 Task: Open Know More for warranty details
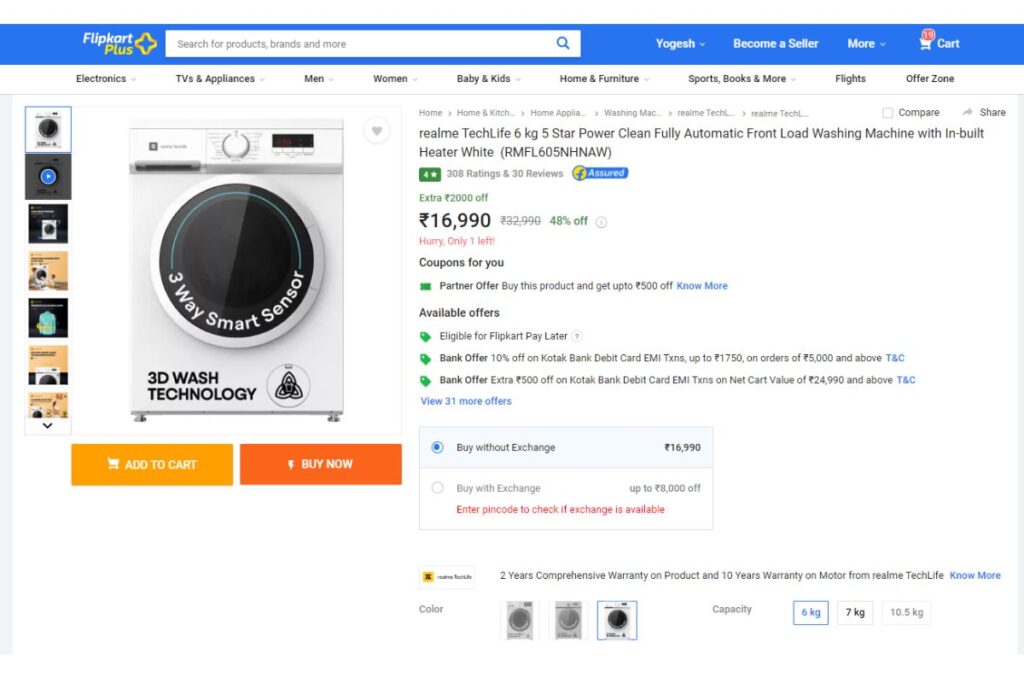[975, 575]
